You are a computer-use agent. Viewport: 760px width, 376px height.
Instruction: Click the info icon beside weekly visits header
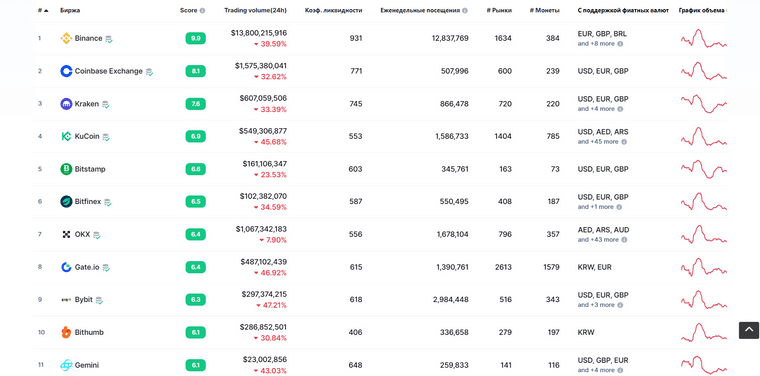tap(465, 11)
